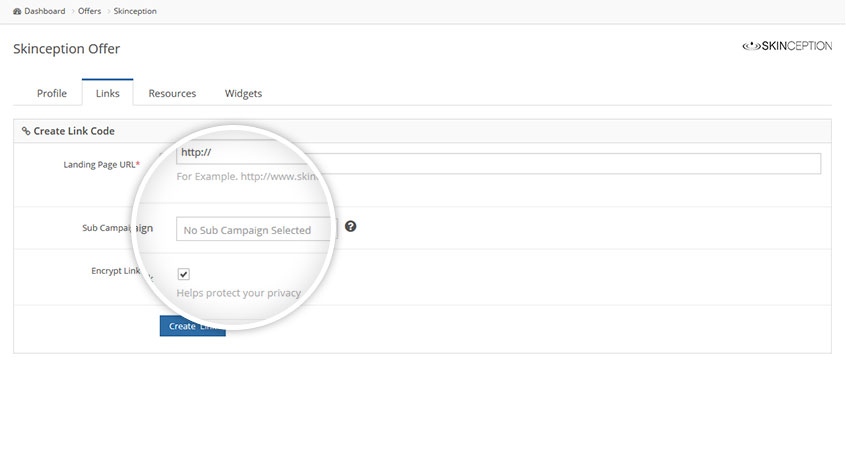Click the Skinception logo at top right
Viewport: 846px width, 450px height.
point(786,46)
